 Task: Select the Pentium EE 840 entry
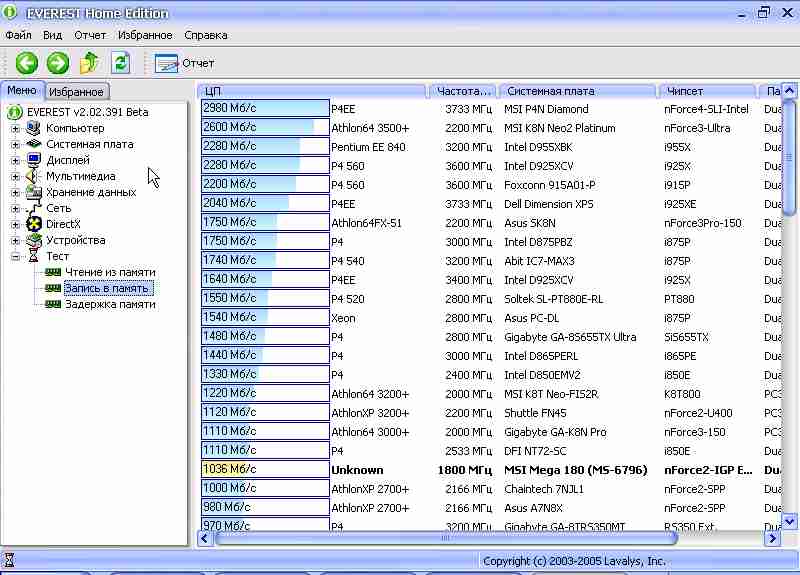[368, 147]
